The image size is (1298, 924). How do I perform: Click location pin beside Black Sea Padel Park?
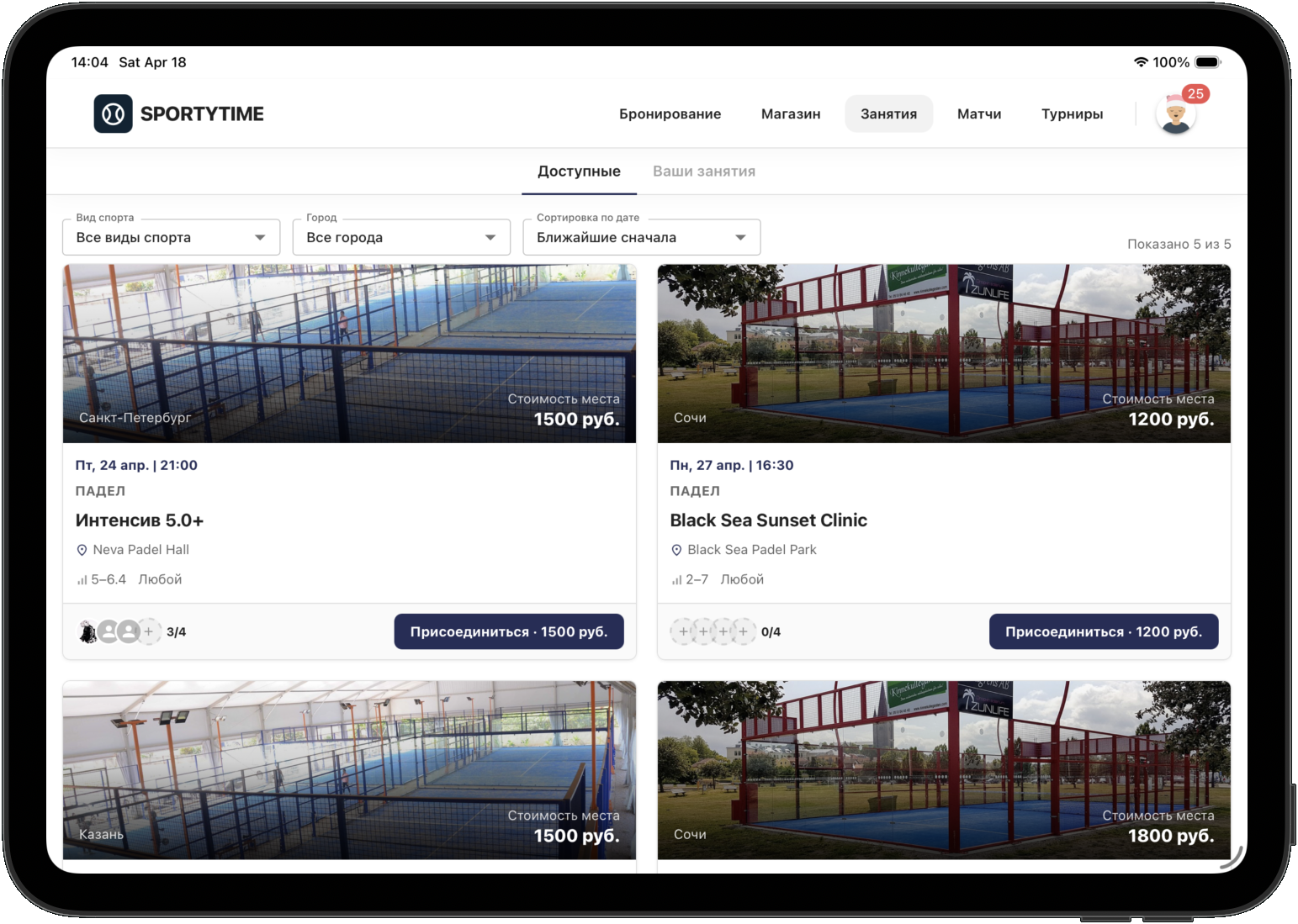[x=676, y=550]
